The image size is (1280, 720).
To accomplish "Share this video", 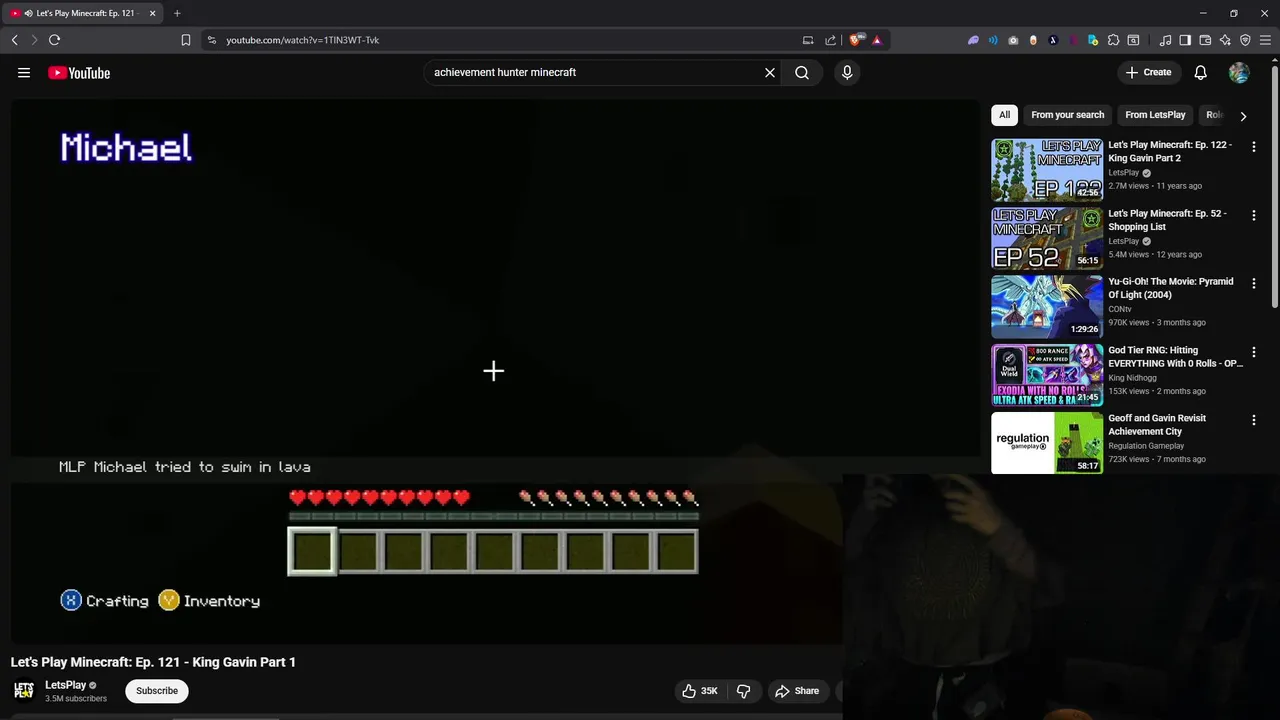I will (797, 691).
